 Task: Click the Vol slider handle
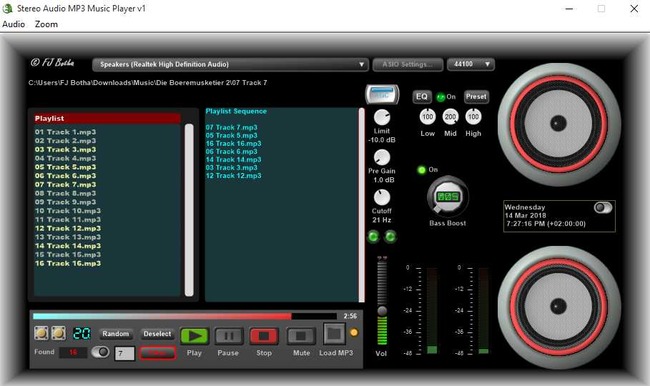tap(382, 311)
